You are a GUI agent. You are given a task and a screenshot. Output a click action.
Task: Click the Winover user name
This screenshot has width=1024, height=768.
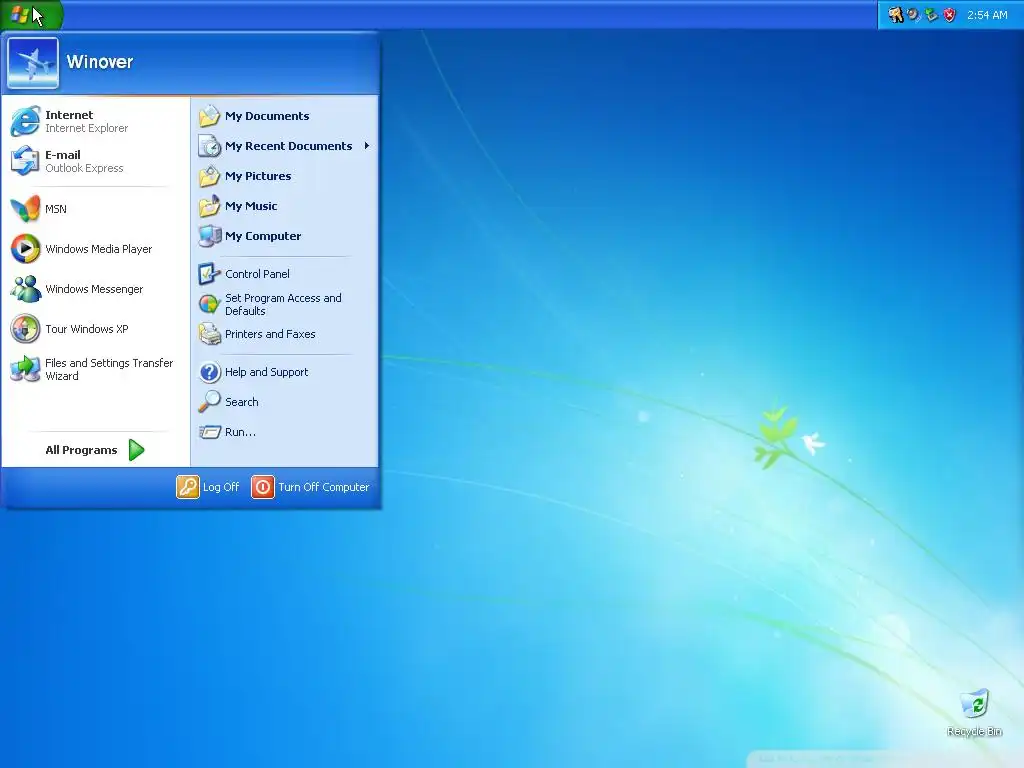(x=100, y=62)
